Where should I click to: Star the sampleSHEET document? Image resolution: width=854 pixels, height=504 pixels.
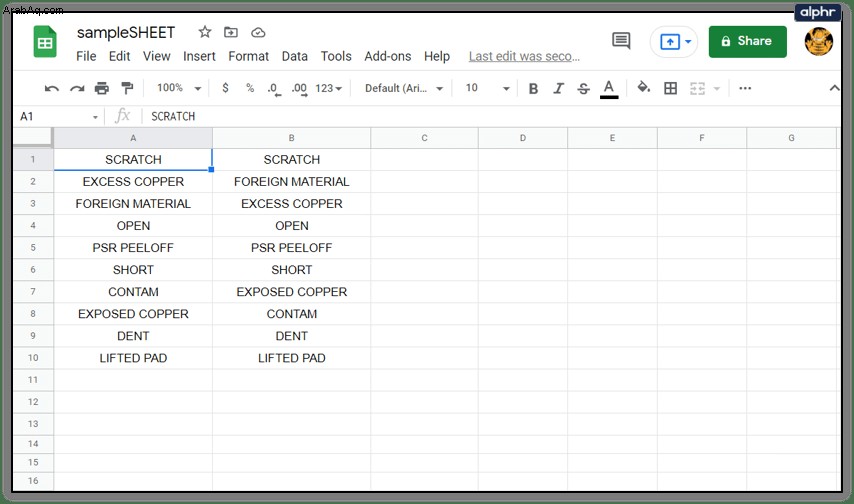pyautogui.click(x=205, y=32)
